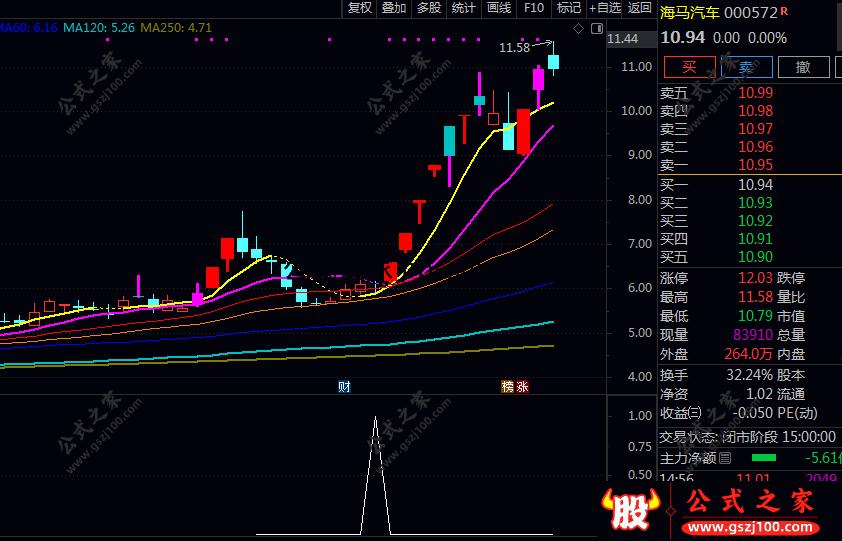
Task: Click the 财 finance marker on the chart
Action: click(344, 386)
